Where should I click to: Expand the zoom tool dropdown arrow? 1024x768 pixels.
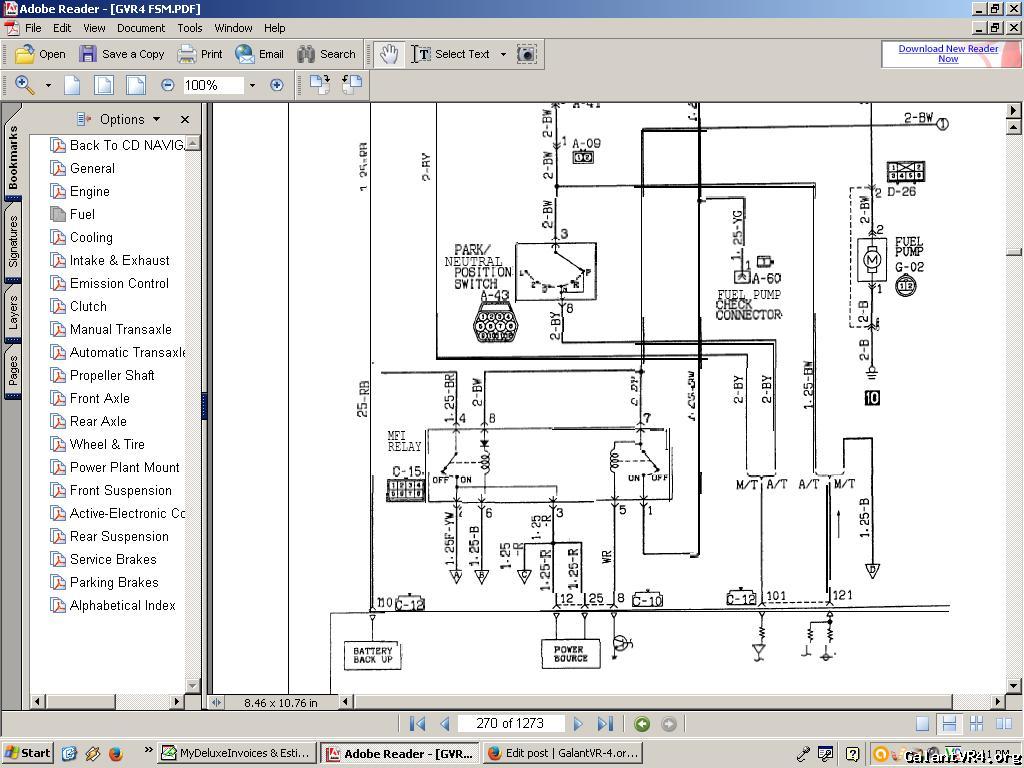point(48,86)
